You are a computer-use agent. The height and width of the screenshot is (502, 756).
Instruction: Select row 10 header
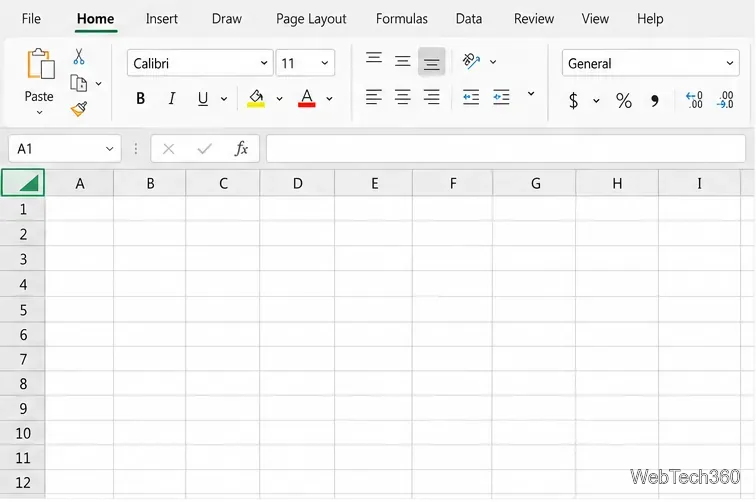coord(23,433)
